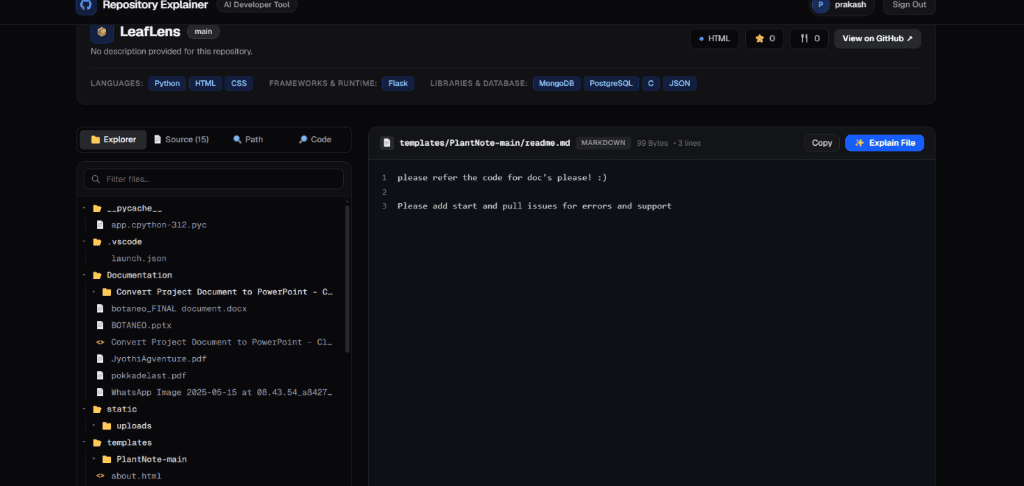The image size is (1024, 486).
Task: Click the MongoDB library tag
Action: tap(556, 84)
